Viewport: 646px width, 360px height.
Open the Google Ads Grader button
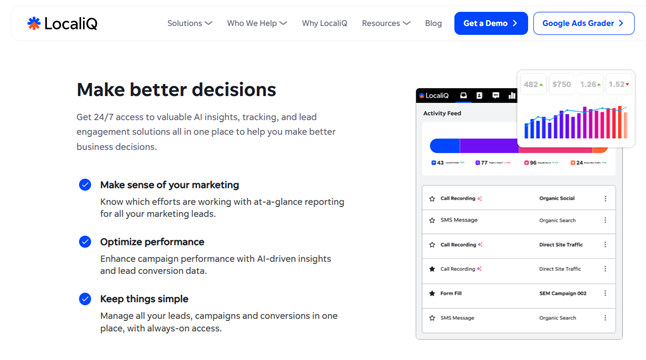pos(583,23)
